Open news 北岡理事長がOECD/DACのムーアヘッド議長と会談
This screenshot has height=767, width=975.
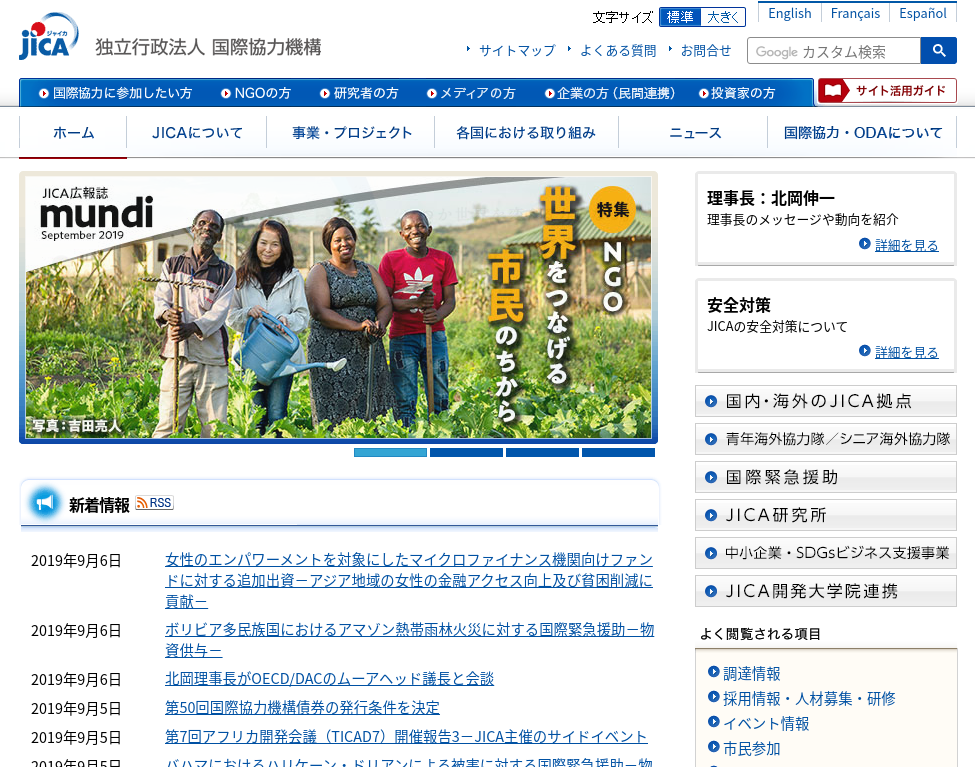(329, 679)
